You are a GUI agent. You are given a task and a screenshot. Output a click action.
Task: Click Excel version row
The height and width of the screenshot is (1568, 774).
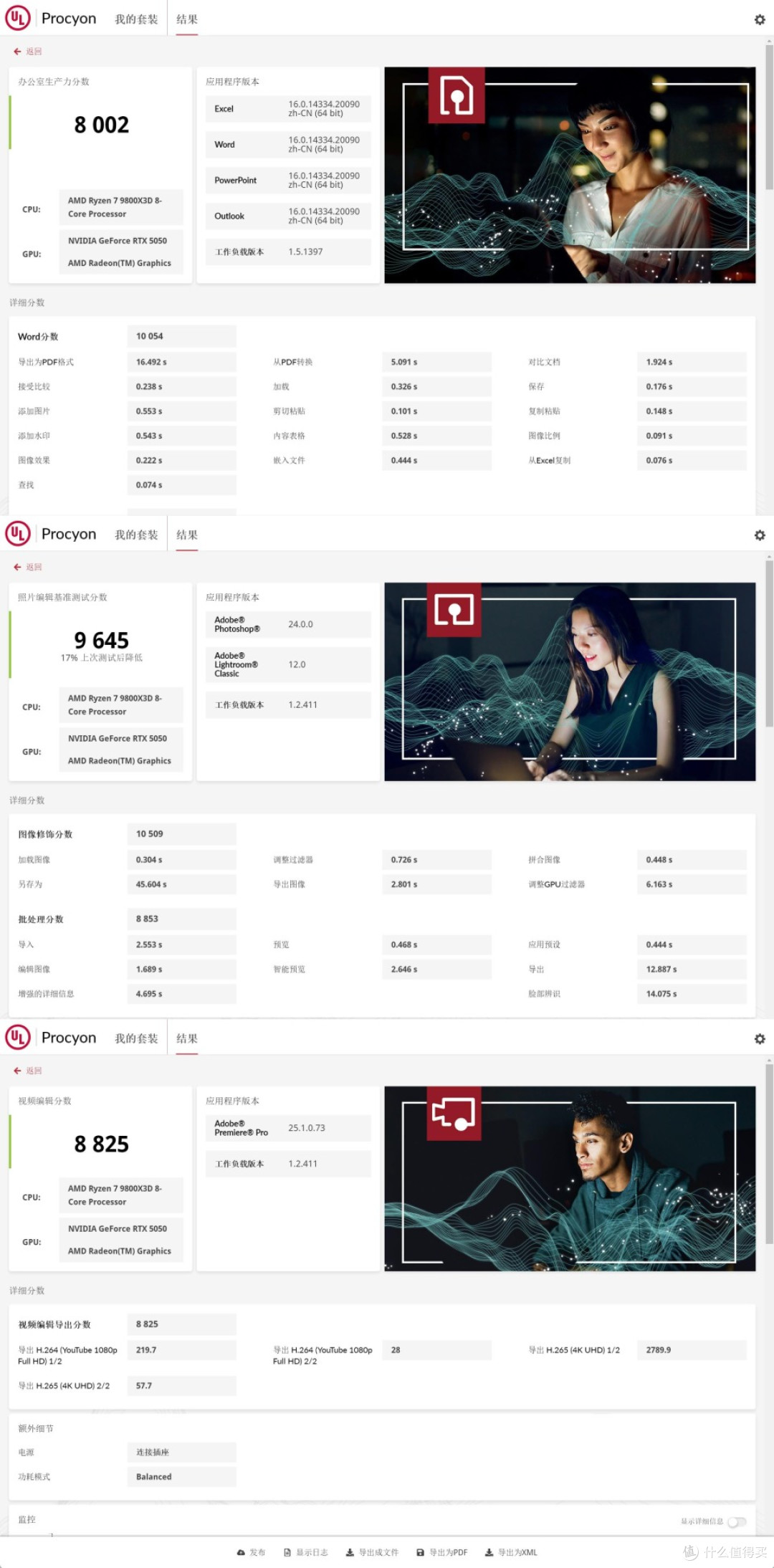(288, 109)
